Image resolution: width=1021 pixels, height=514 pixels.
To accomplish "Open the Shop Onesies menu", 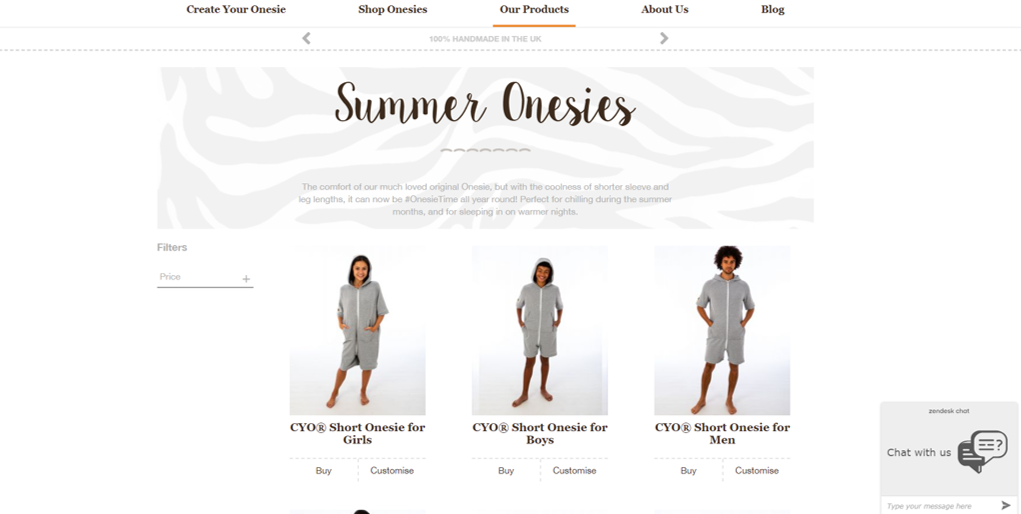I will pos(393,9).
